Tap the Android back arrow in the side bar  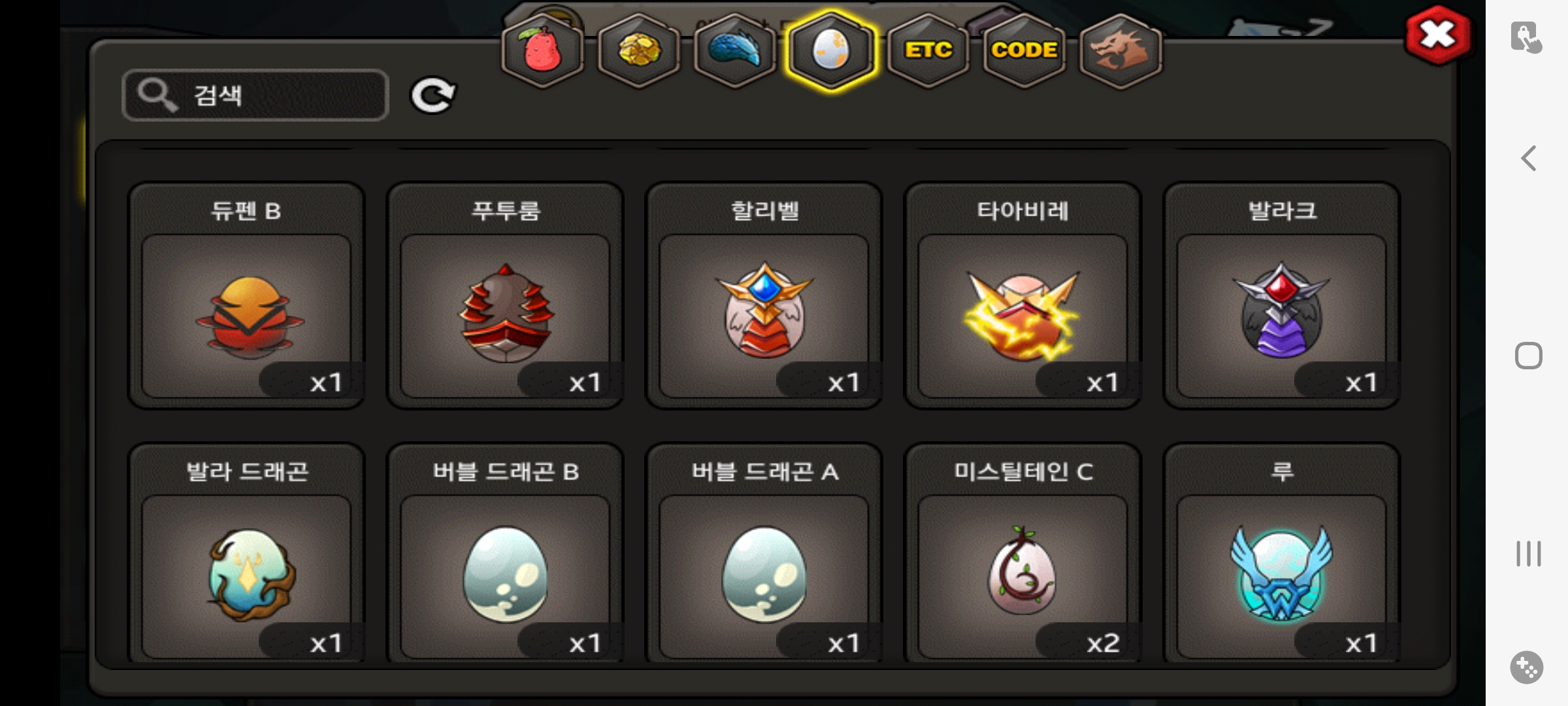coord(1528,158)
